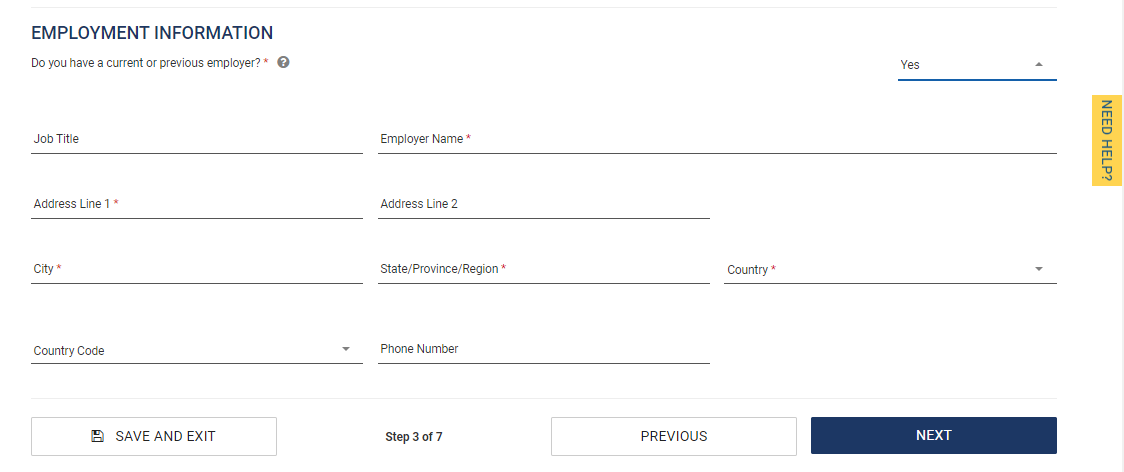Open the Country Code dropdown
Viewport: 1124px width, 472px height.
(x=196, y=350)
